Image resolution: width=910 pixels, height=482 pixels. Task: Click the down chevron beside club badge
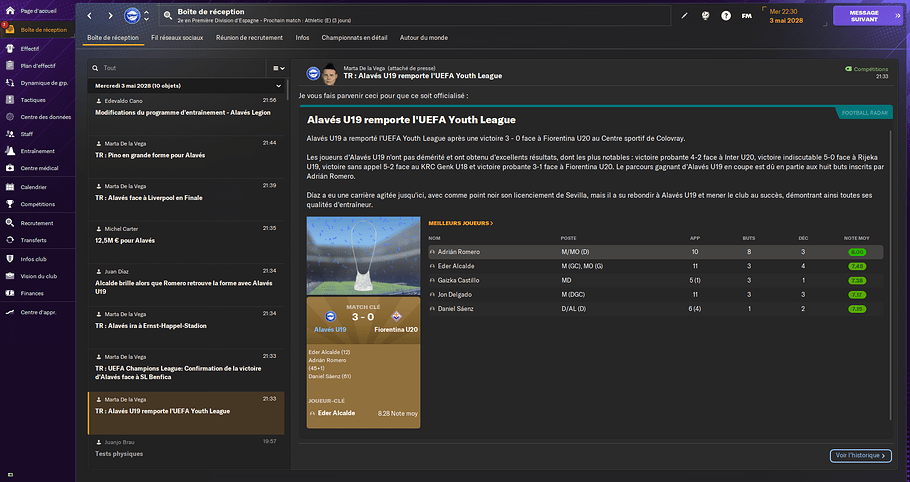coord(146,19)
